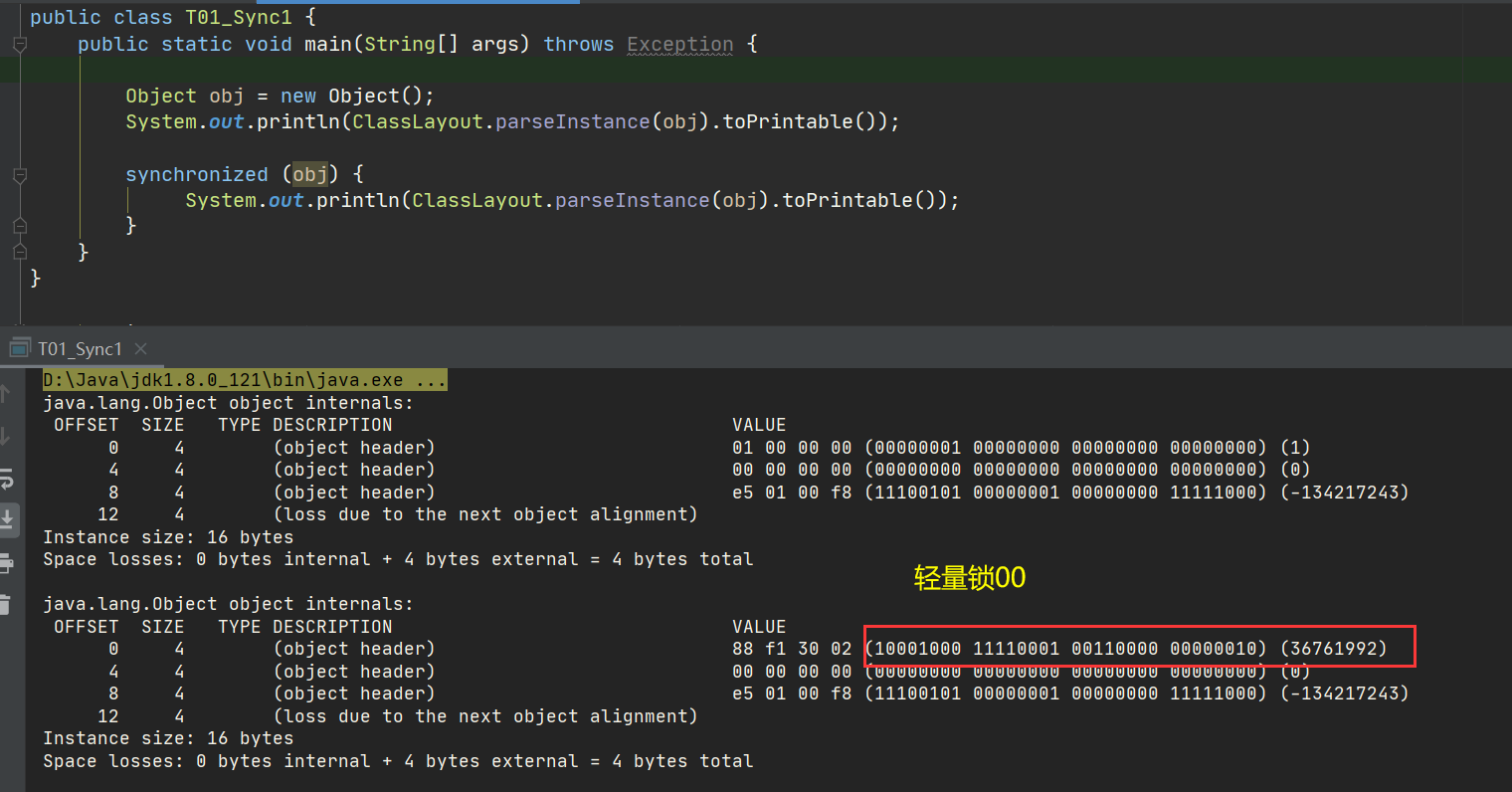Click the run-config icon beside T01_Sync1 tab

(x=20, y=347)
